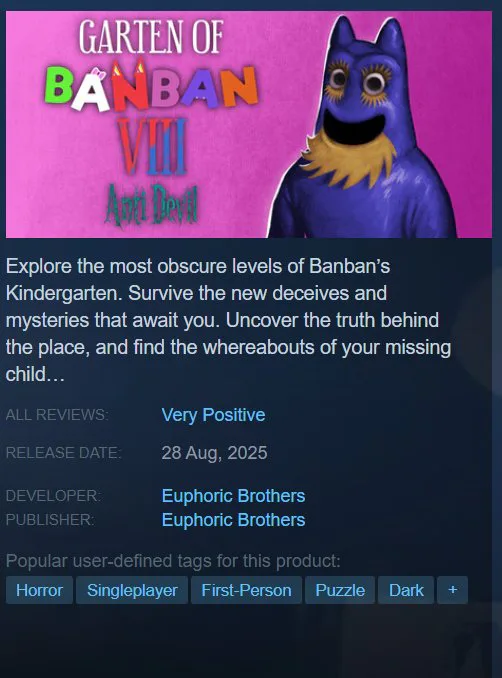Open the Euphoric Brothers publisher link
502x678 pixels.
tap(233, 520)
